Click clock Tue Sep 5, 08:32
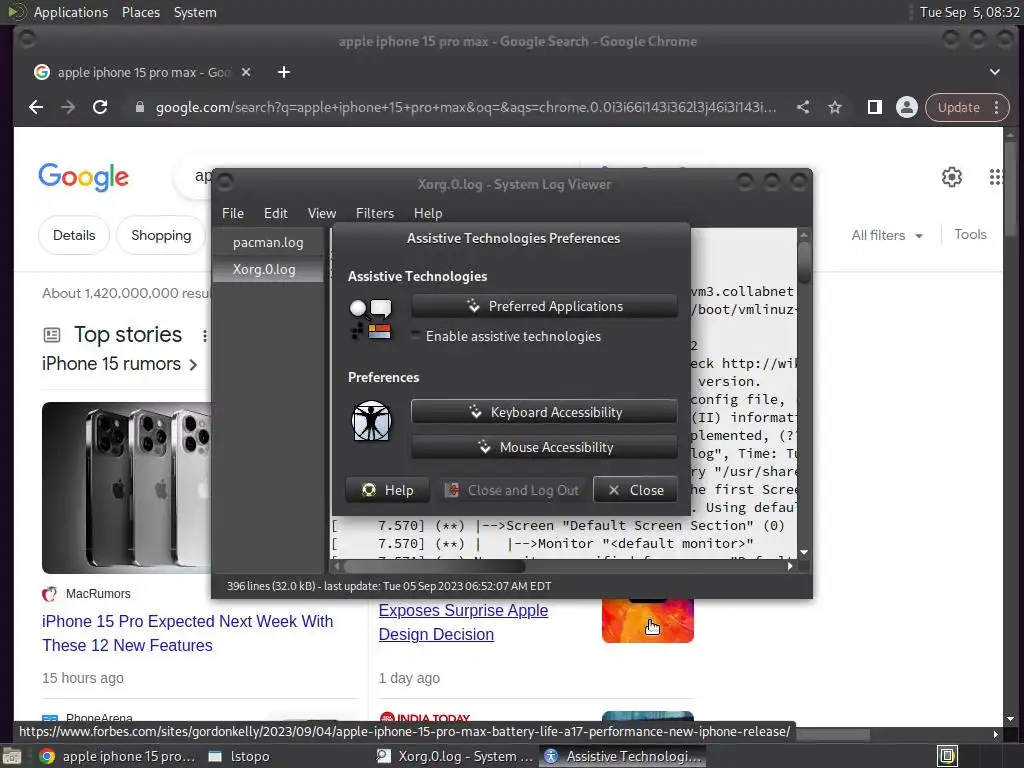 pos(969,12)
